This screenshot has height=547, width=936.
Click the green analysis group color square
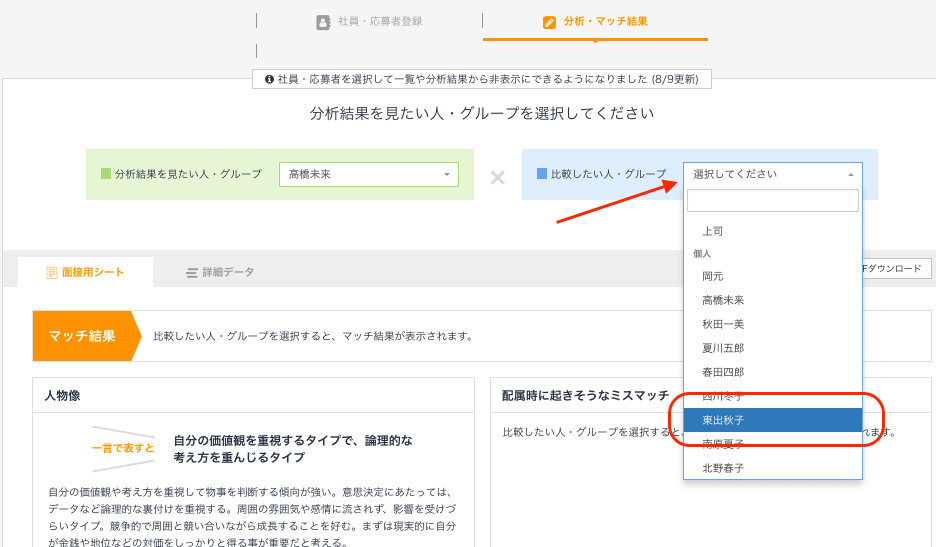point(106,174)
